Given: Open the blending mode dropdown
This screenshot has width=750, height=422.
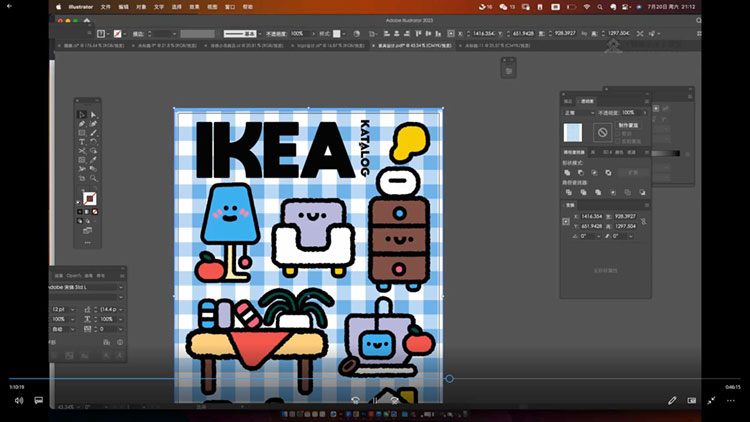Looking at the screenshot, I should click(x=577, y=112).
